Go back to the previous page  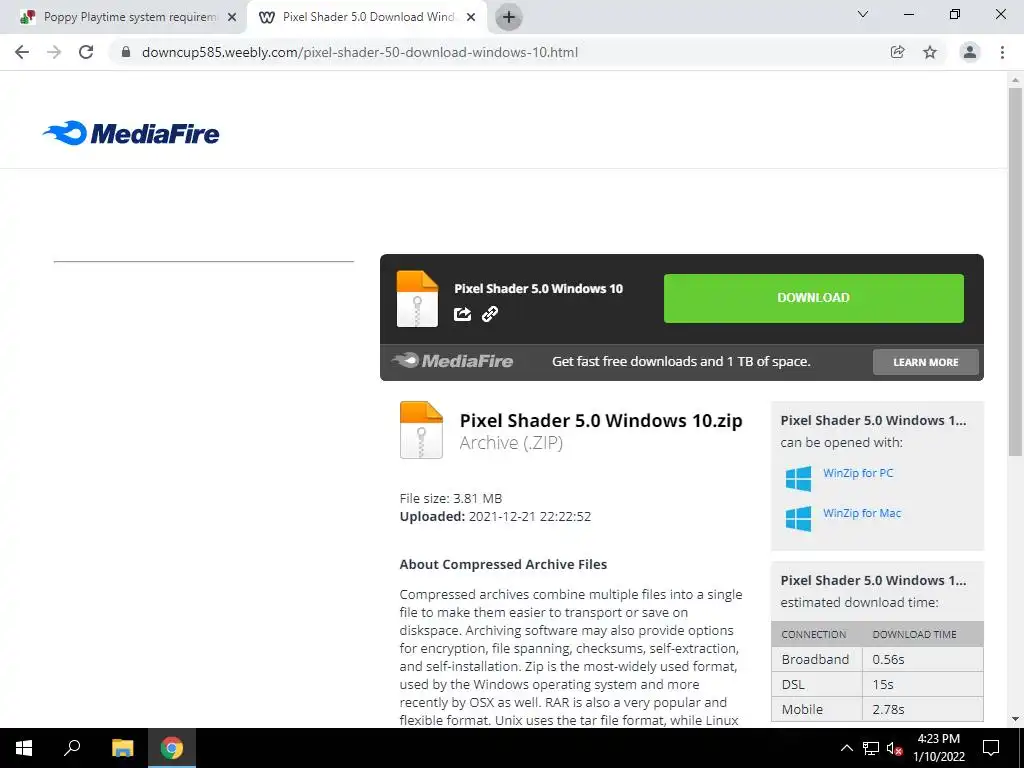(22, 52)
